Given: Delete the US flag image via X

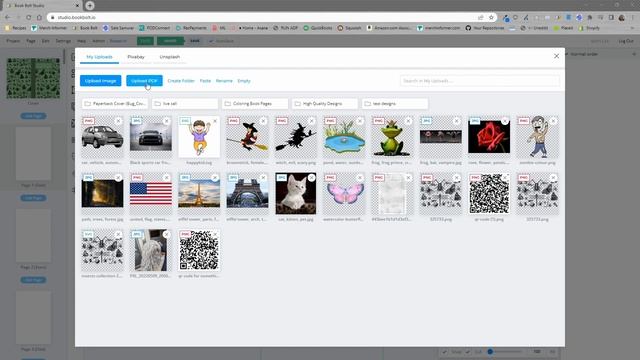Looking at the screenshot, I should click(x=167, y=178).
